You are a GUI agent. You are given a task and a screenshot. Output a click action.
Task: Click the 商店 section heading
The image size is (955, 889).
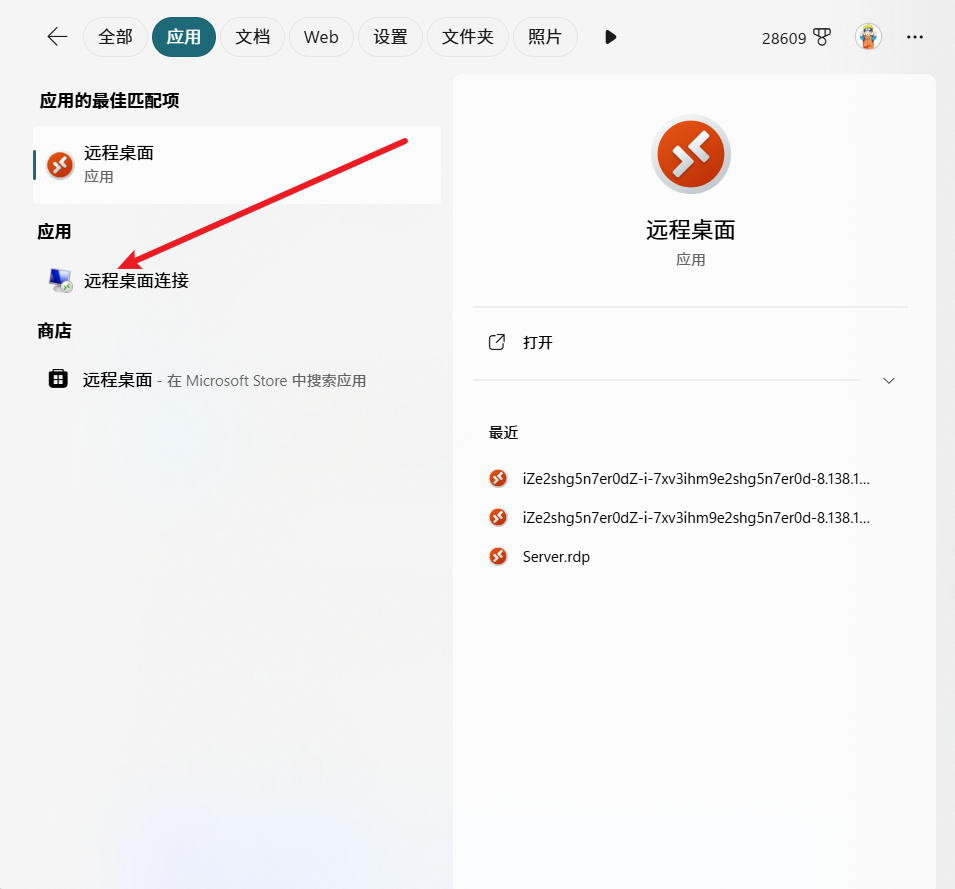coord(55,331)
